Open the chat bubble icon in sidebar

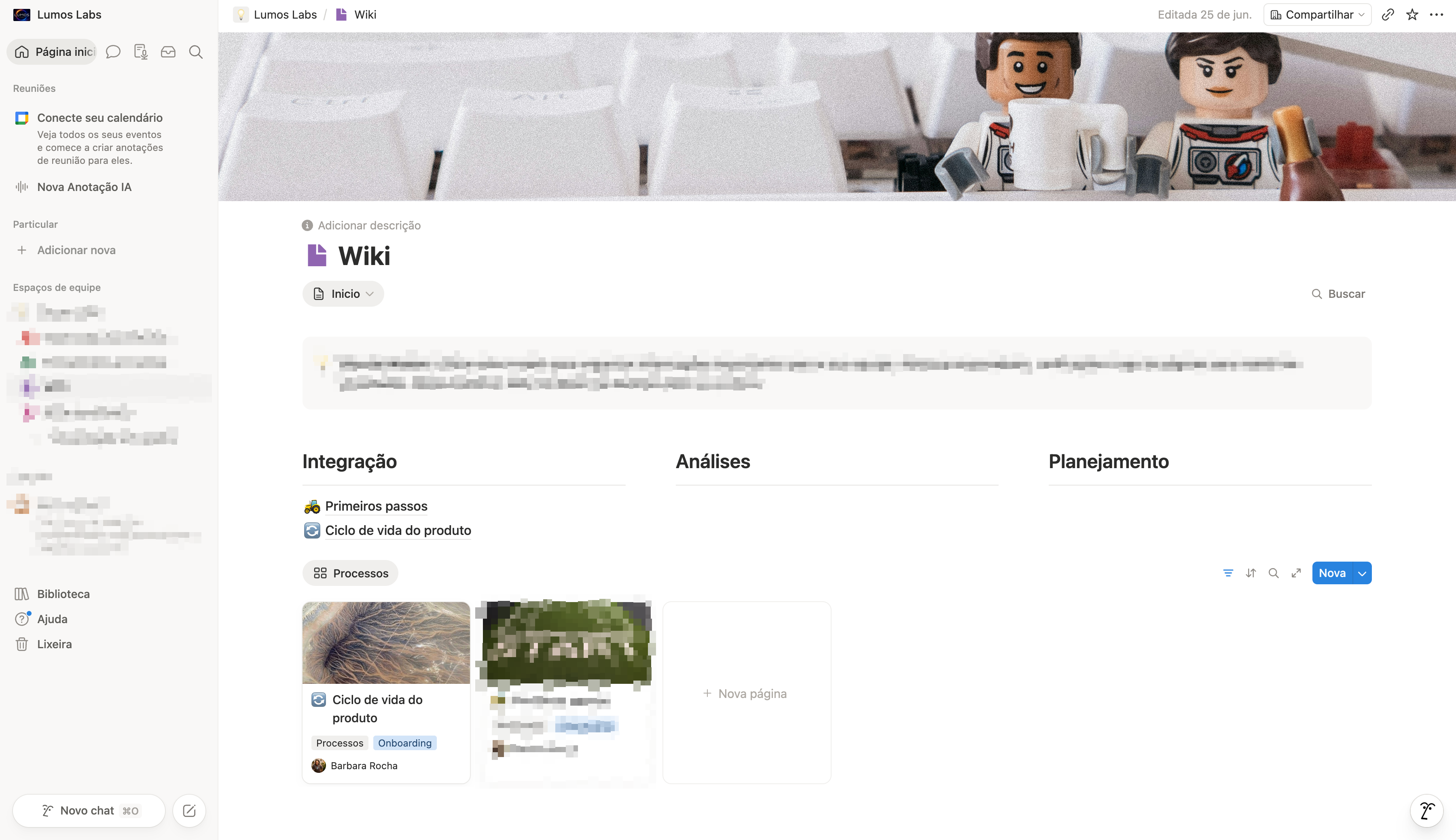pyautogui.click(x=113, y=52)
